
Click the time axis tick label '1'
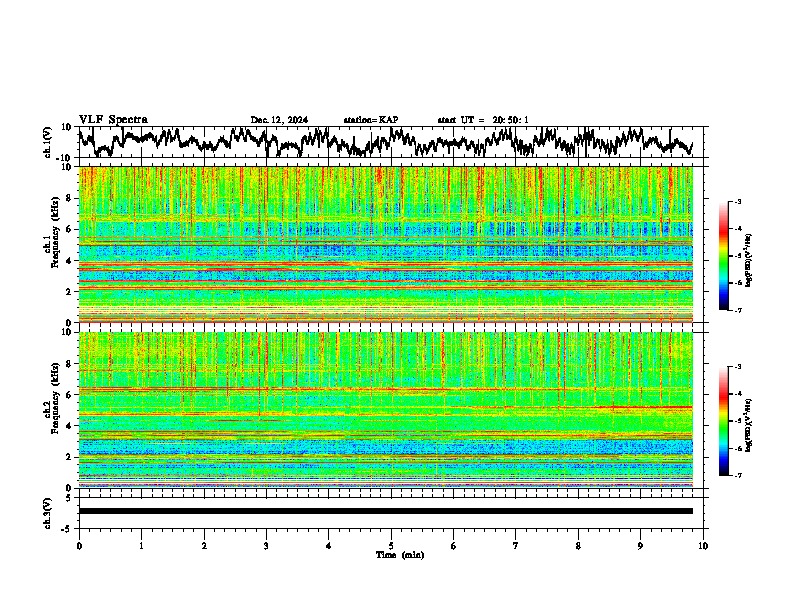141,546
